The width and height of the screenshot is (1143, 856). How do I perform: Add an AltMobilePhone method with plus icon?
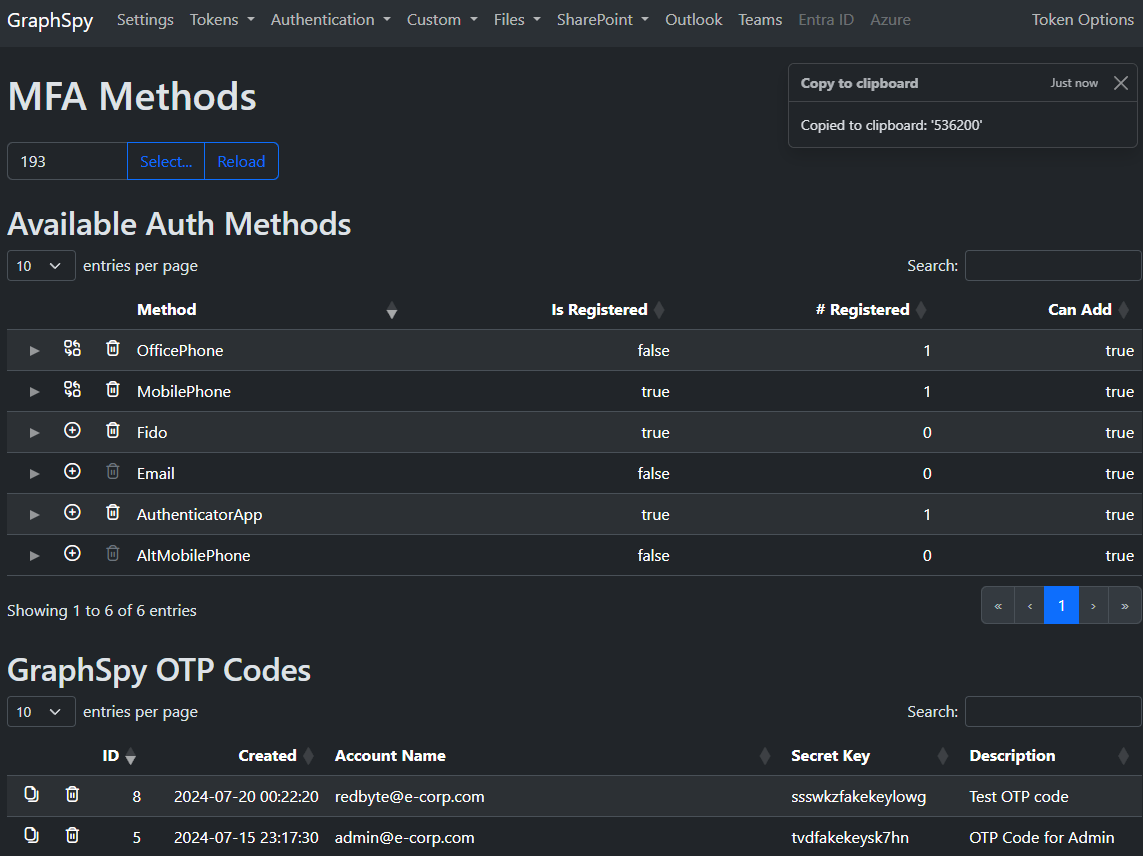[x=72, y=553]
